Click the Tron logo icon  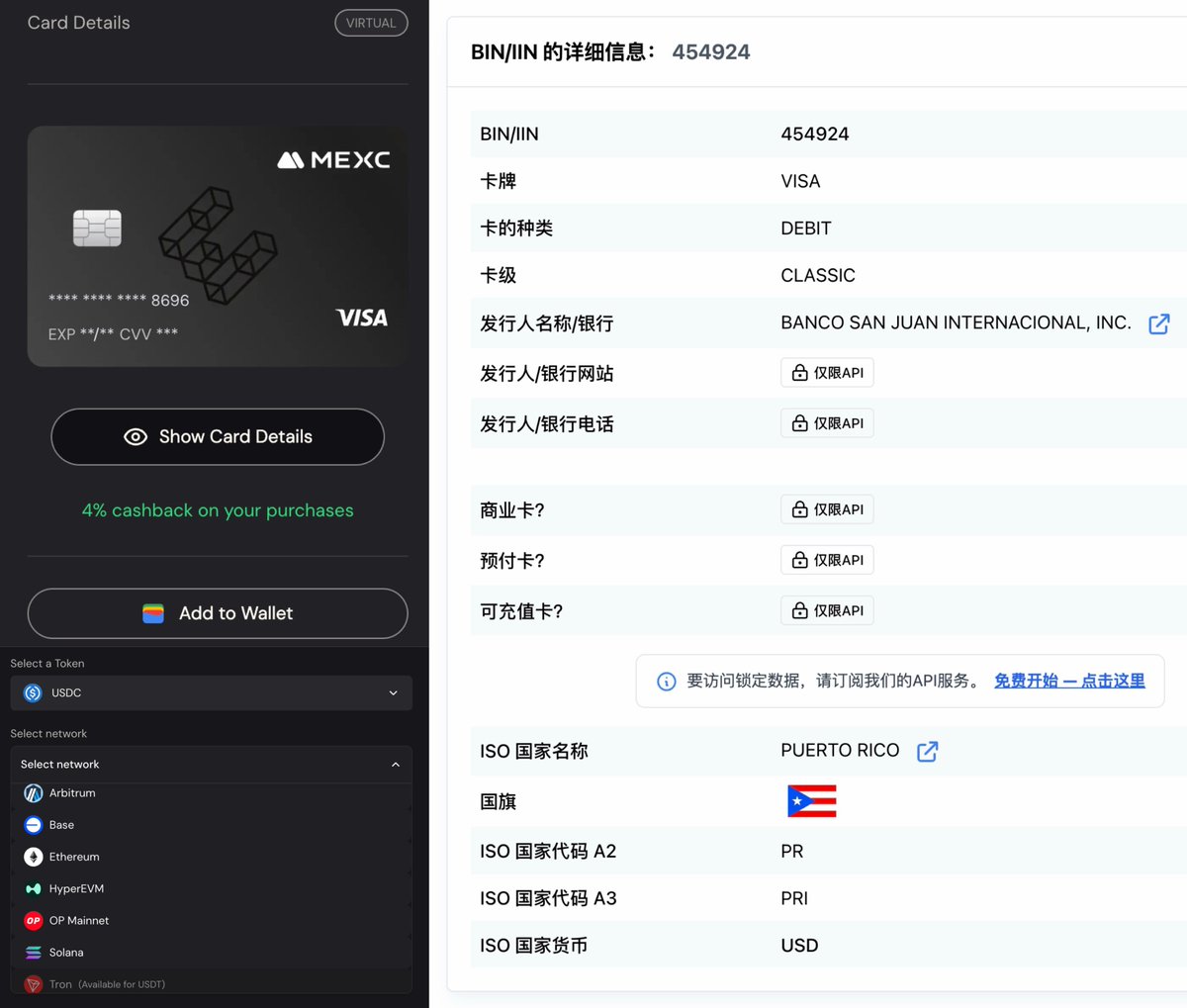click(34, 984)
